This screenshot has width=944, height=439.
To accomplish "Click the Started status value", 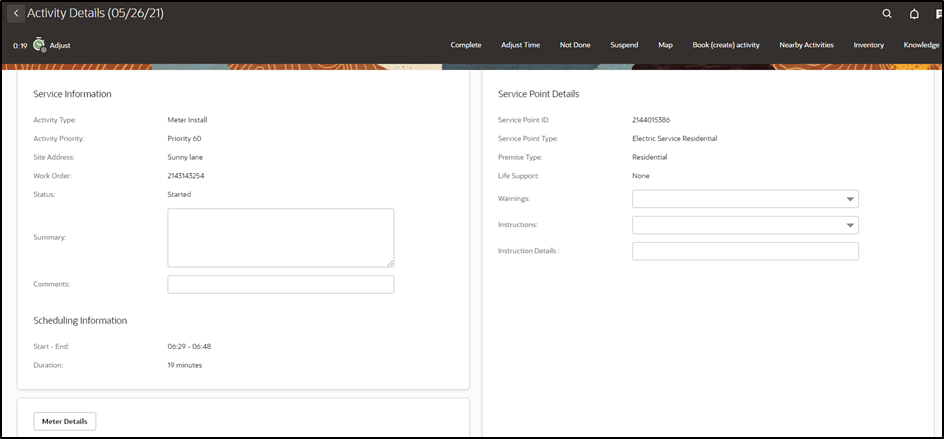I will tap(179, 195).
